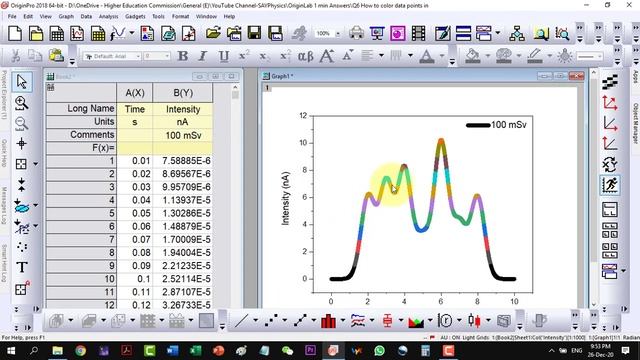Select the B(Y) column header
Viewport: 640px width, 360px height.
click(x=183, y=93)
